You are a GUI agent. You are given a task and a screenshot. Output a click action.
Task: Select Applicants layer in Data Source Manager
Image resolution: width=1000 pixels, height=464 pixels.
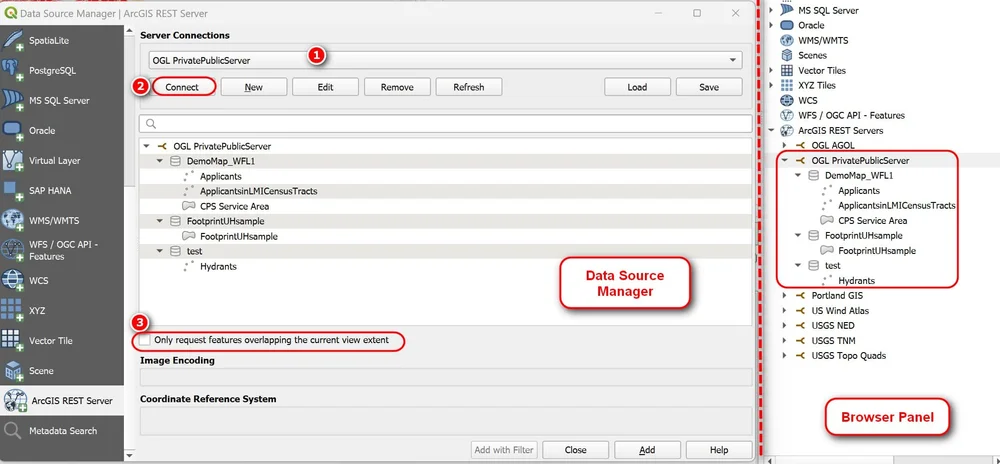pyautogui.click(x=221, y=176)
